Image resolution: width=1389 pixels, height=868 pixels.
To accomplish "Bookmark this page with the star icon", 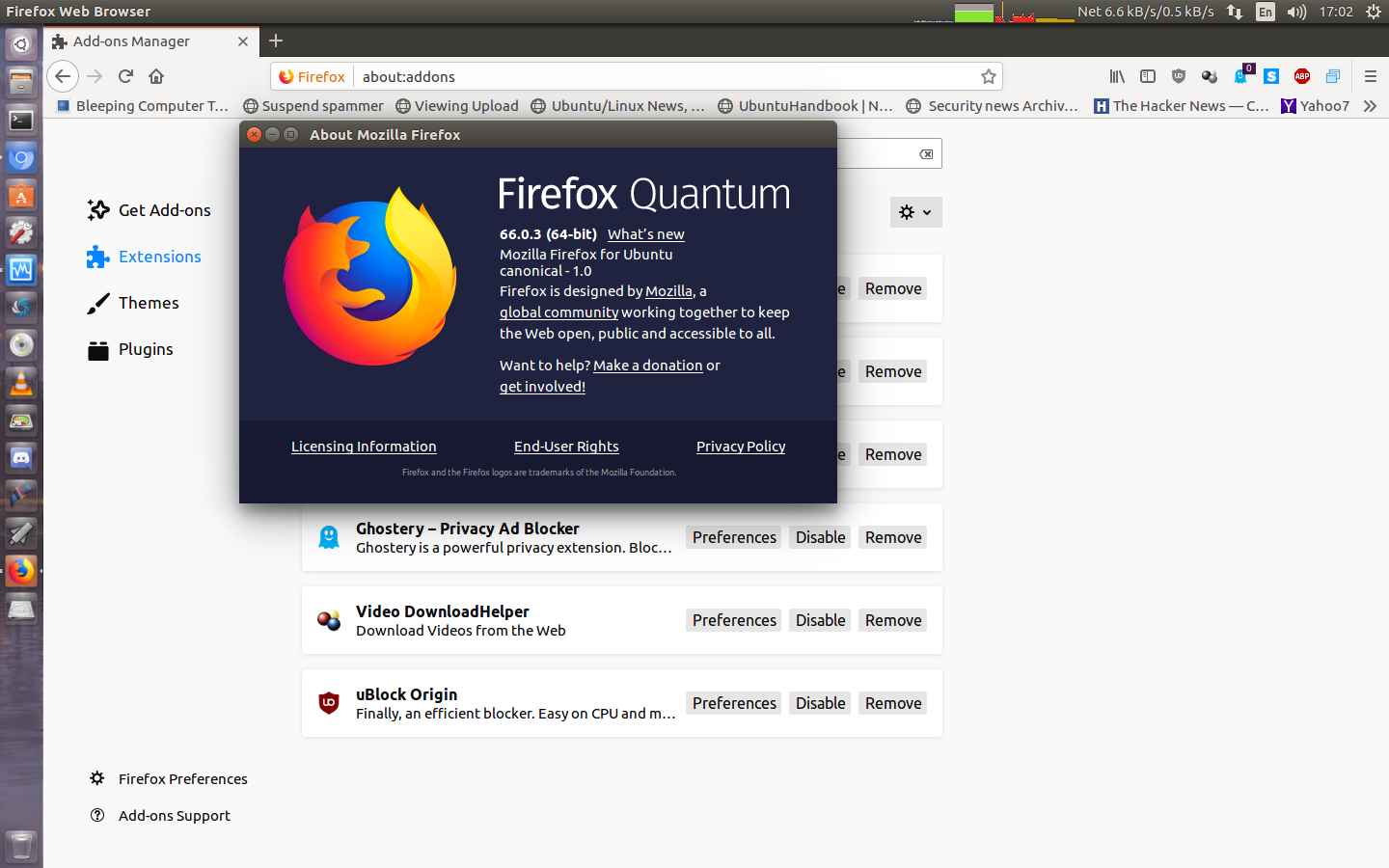I will click(988, 76).
